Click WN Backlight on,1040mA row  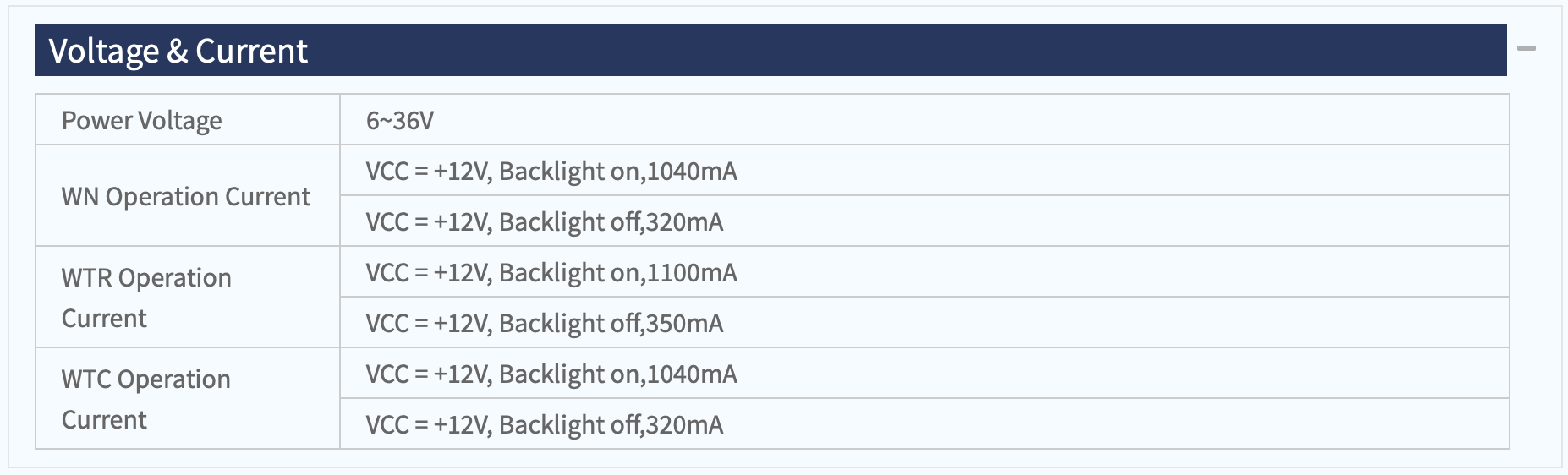pos(924,171)
